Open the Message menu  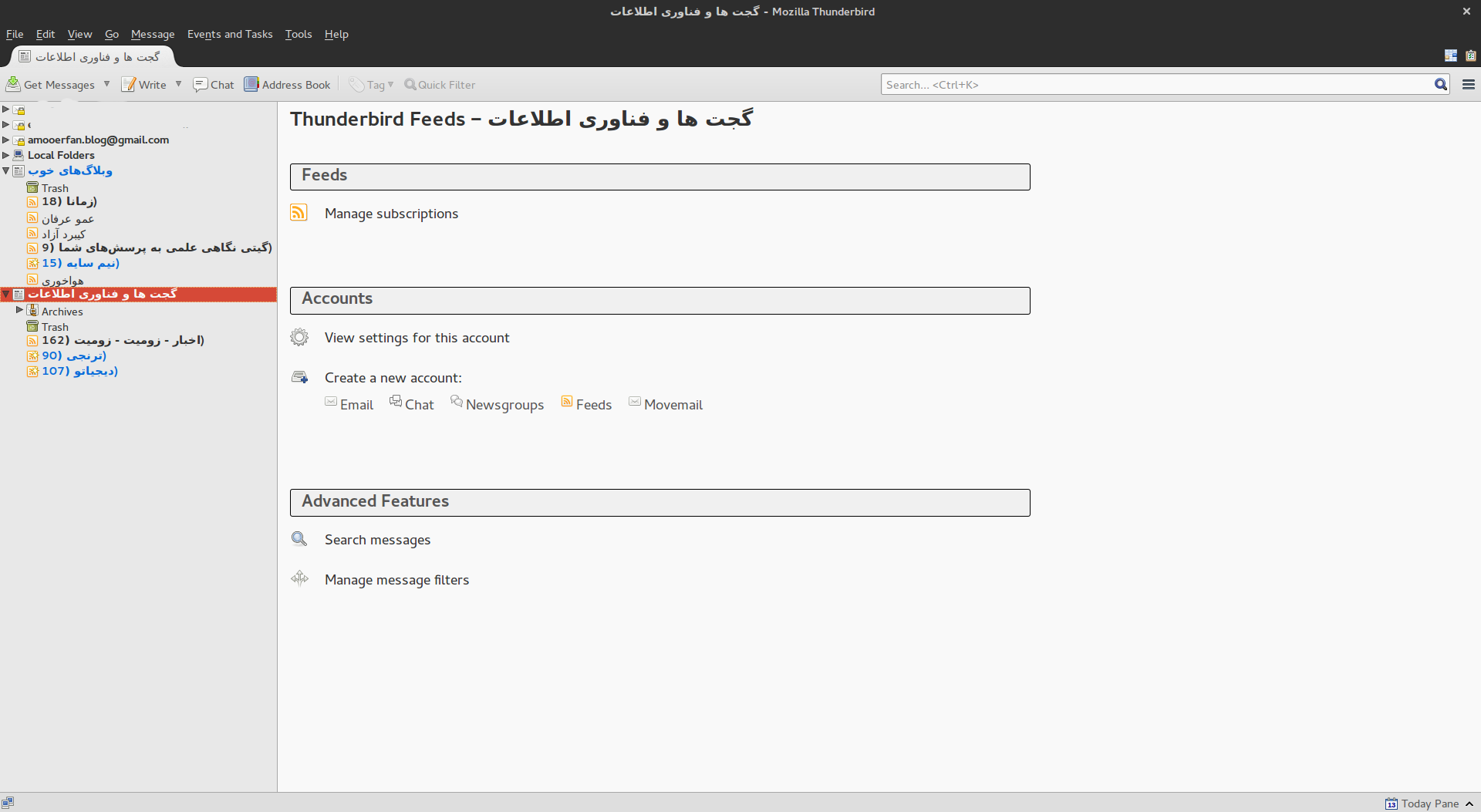point(153,34)
